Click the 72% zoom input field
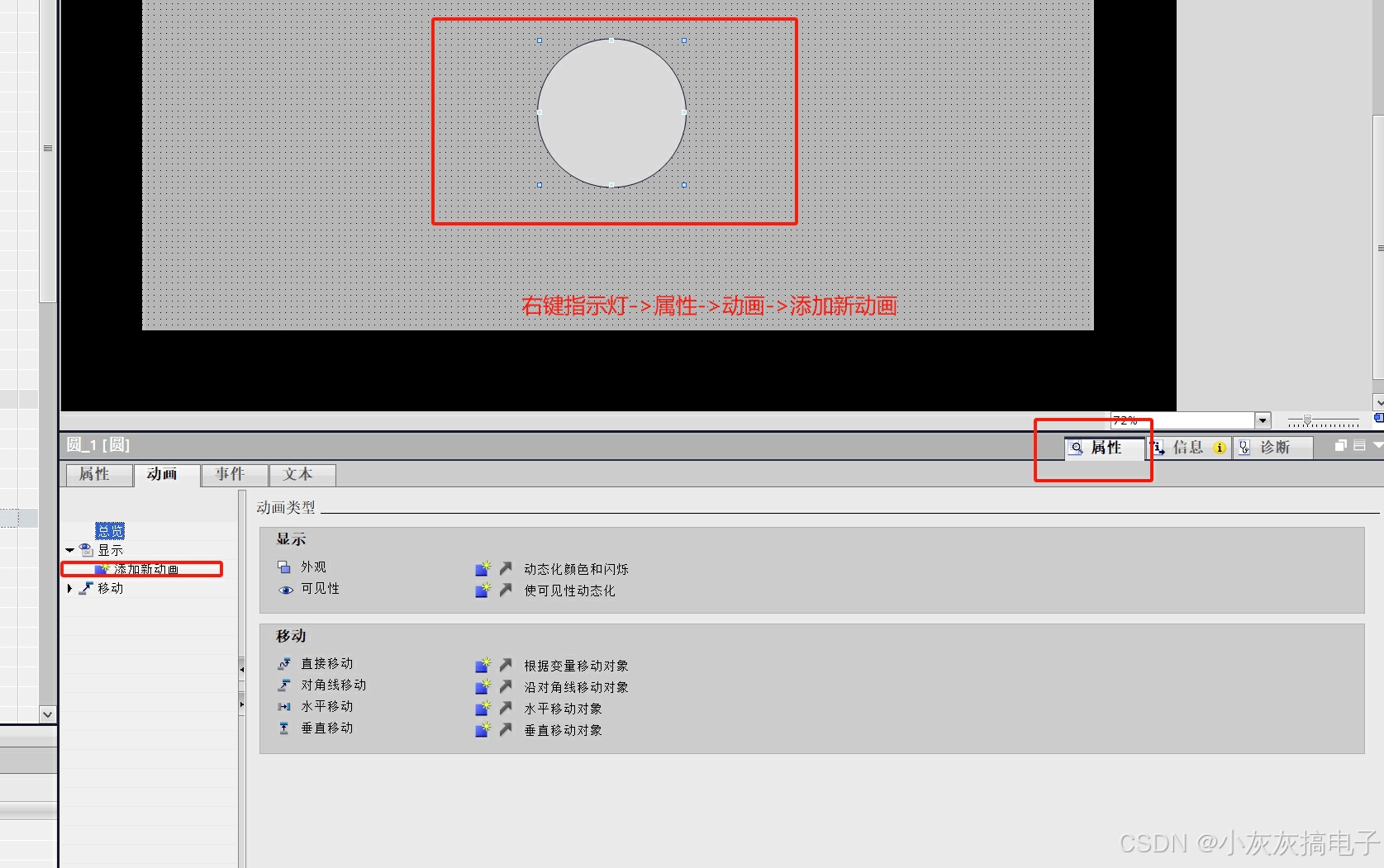The image size is (1384, 868). coord(1182,420)
